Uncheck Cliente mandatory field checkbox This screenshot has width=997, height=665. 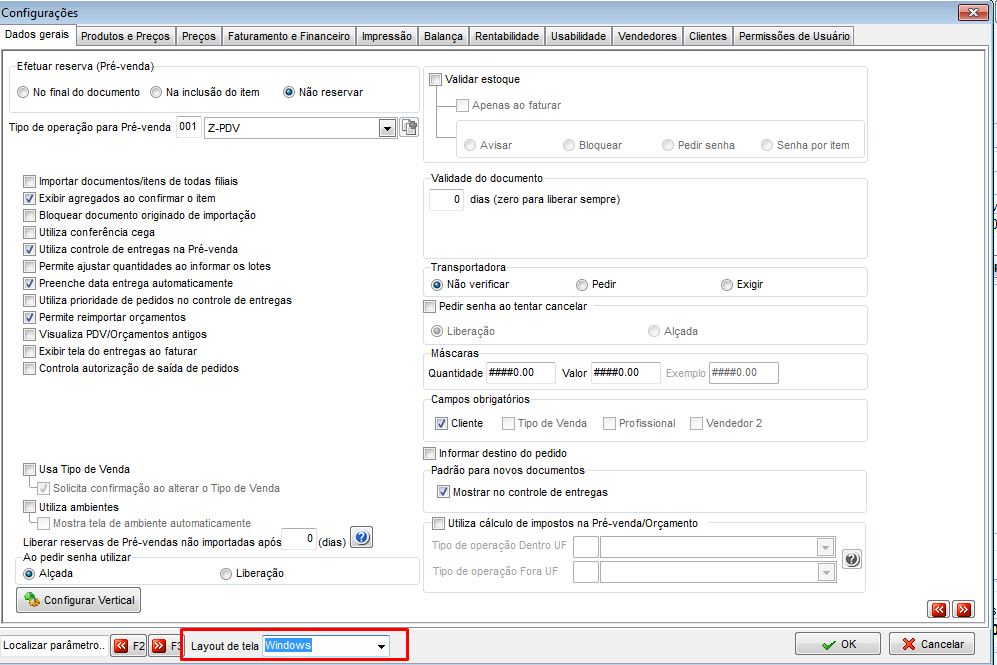441,423
